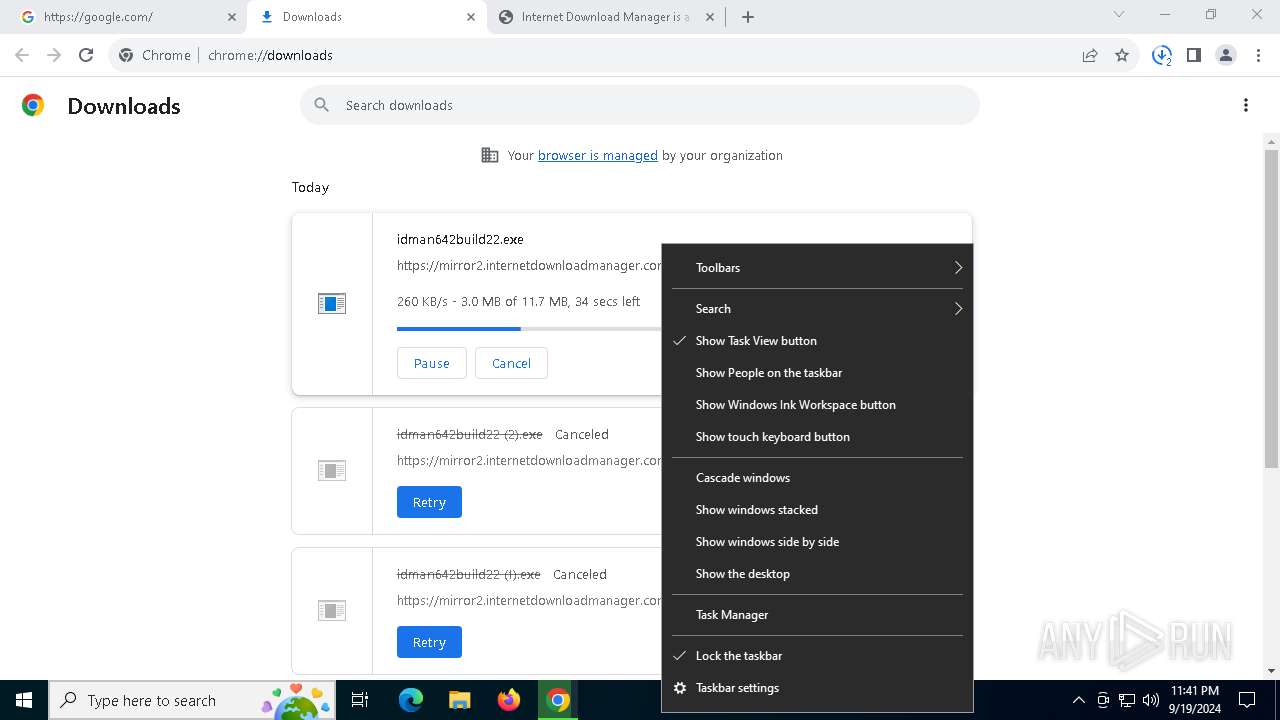Open the downloads toolbar icon
The width and height of the screenshot is (1280, 720).
(1162, 55)
